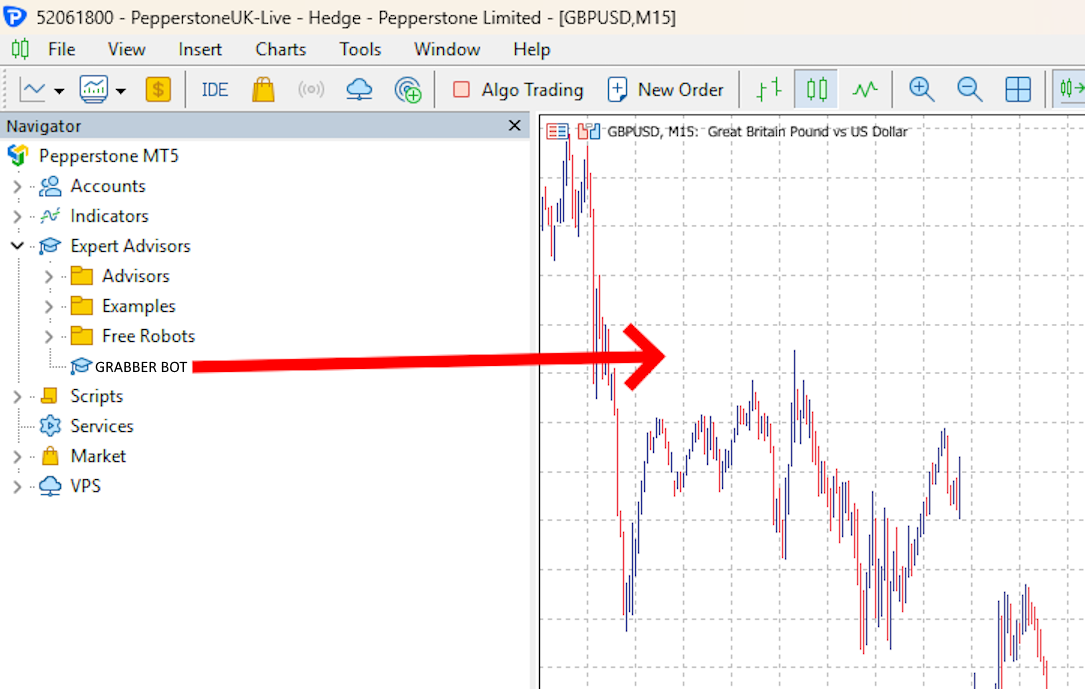Switch to line chart view icon
This screenshot has width=1085, height=689.
tap(864, 89)
